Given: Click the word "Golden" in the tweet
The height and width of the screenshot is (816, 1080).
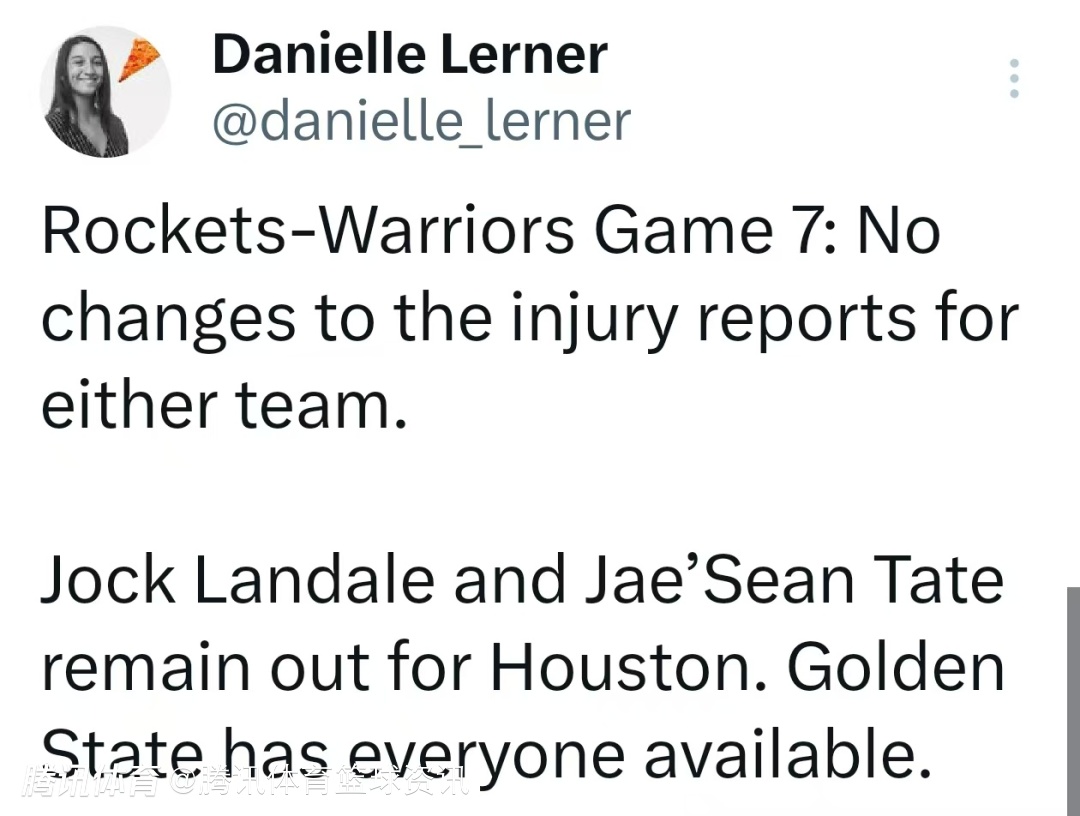Looking at the screenshot, I should tap(895, 667).
